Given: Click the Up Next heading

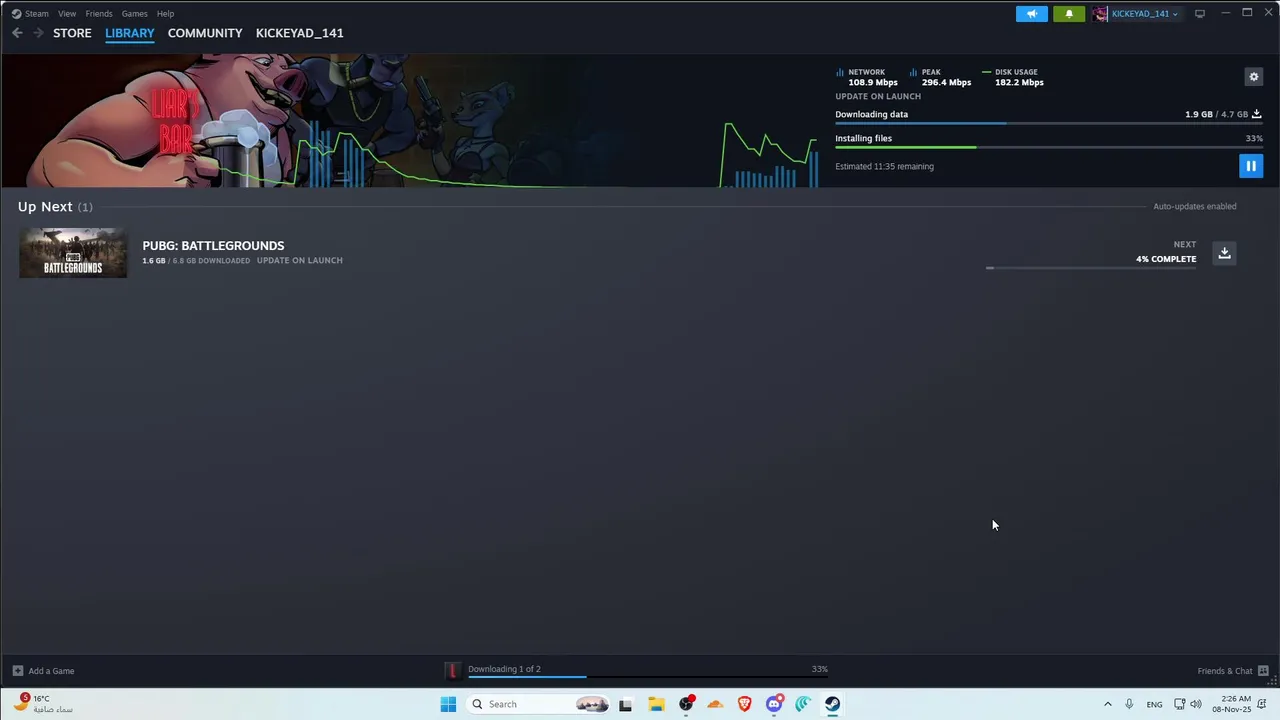Looking at the screenshot, I should (x=45, y=207).
